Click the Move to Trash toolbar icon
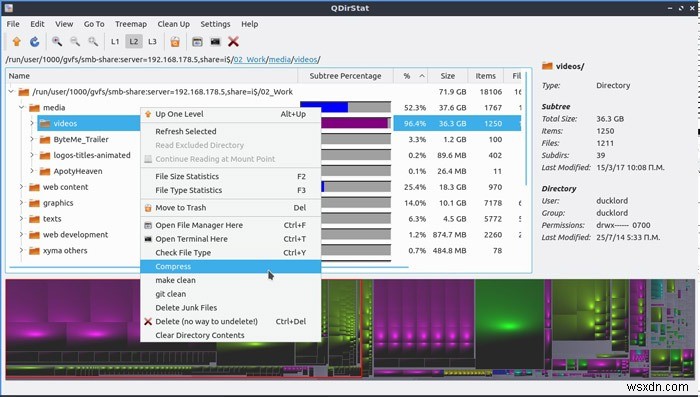This screenshot has width=700, height=397. [175, 42]
